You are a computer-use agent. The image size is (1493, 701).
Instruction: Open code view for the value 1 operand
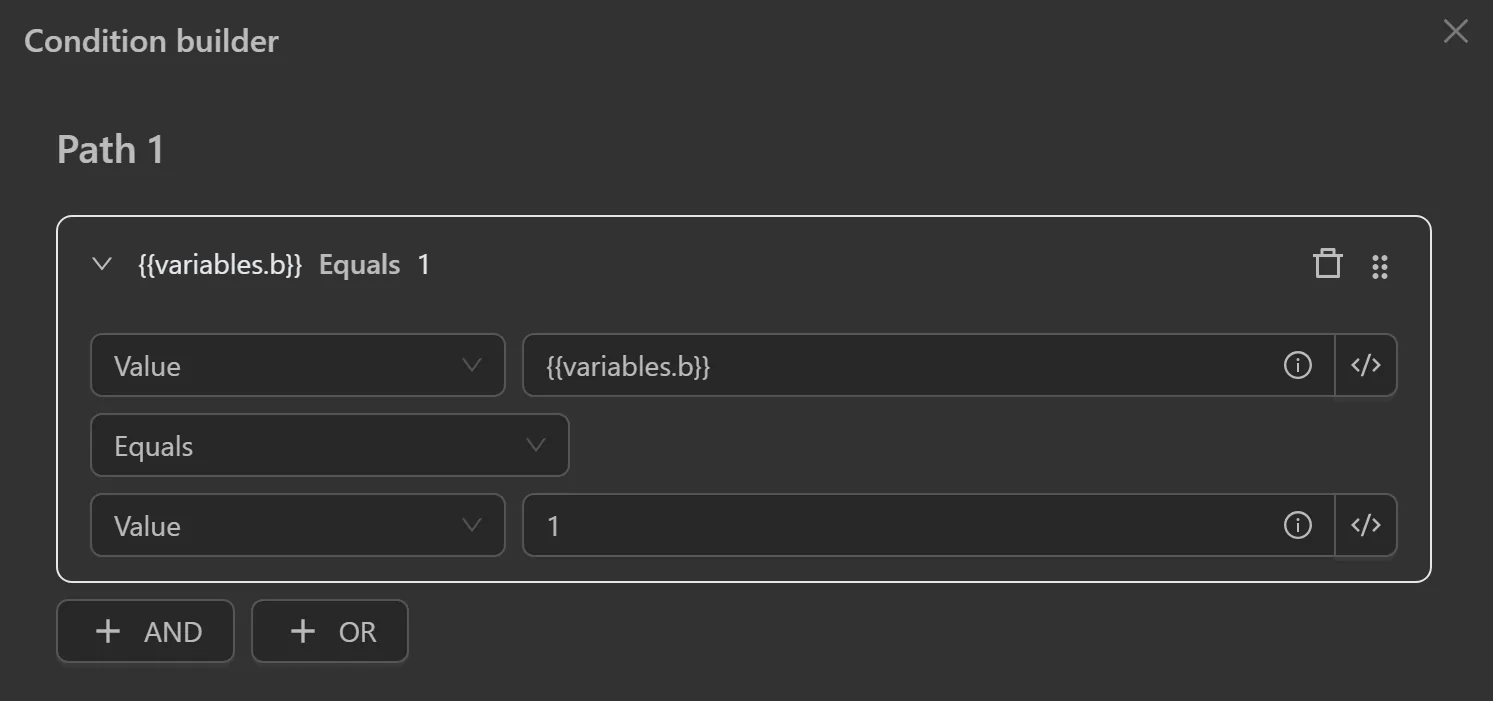pyautogui.click(x=1366, y=525)
